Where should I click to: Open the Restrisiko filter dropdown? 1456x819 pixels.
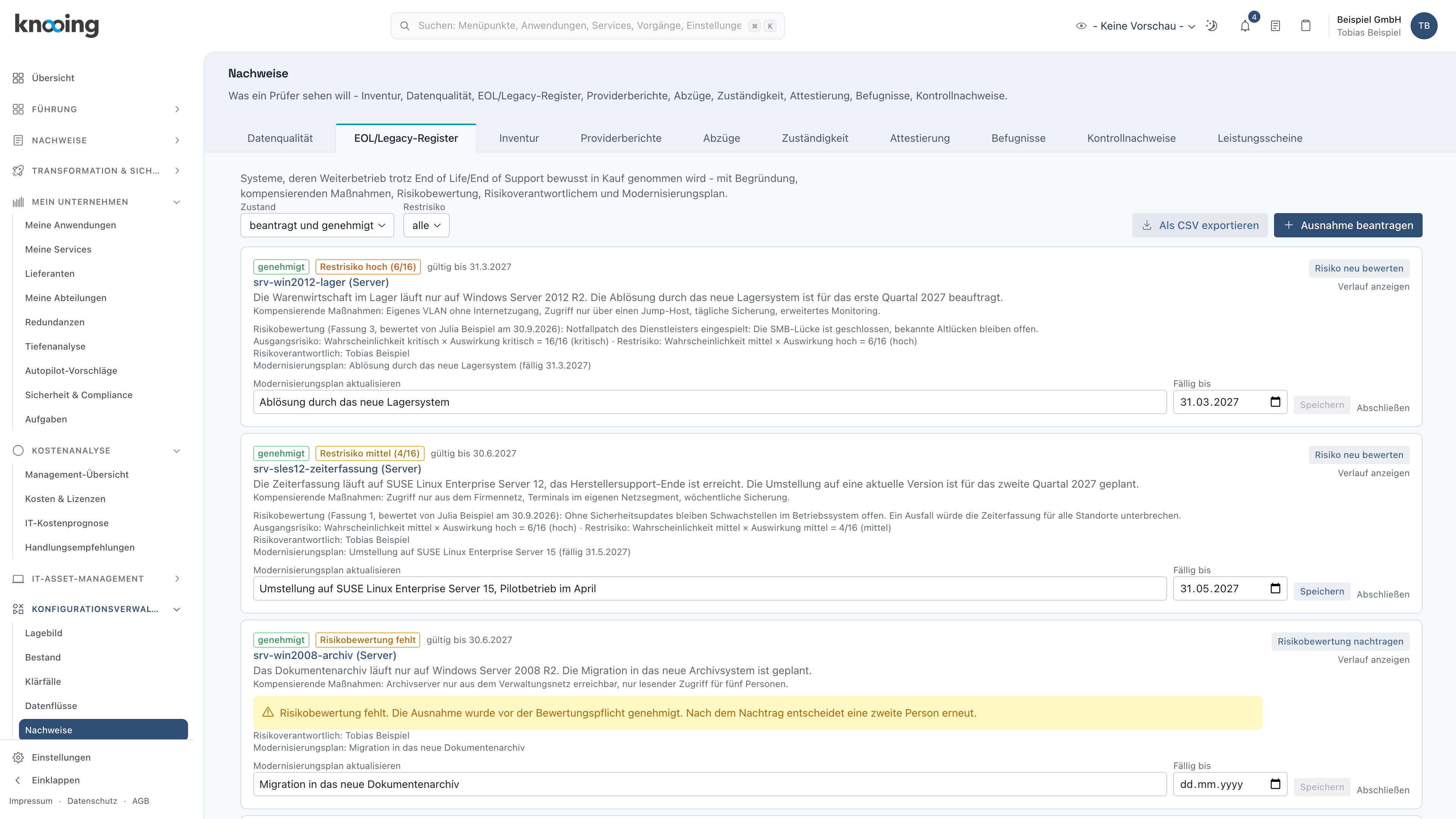426,226
